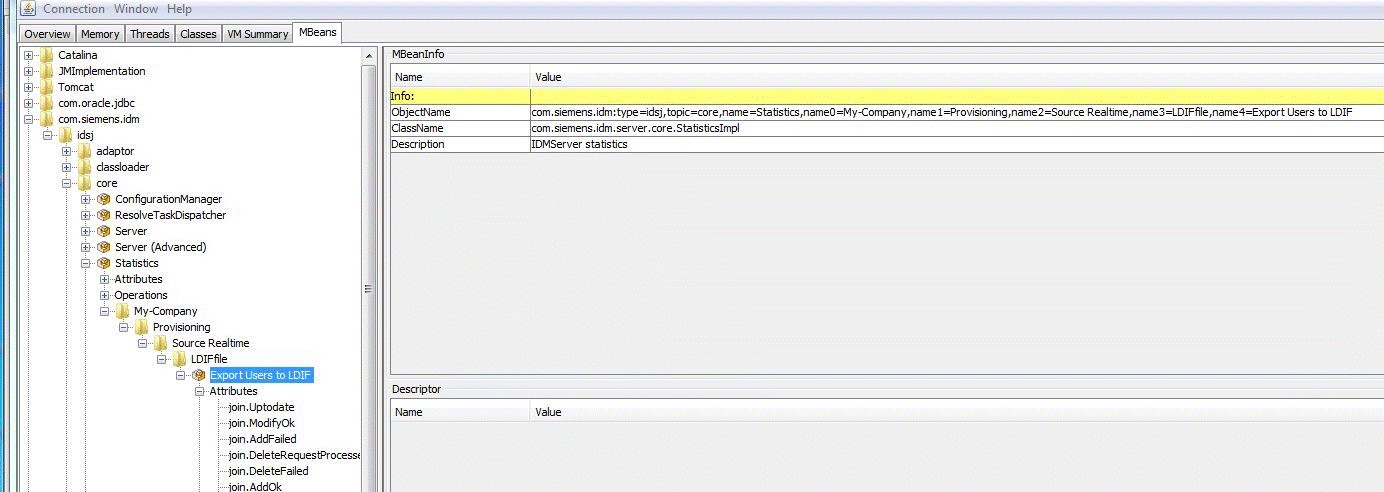Click the Java icon in menu bar
This screenshot has height=492, width=1384.
[28, 9]
